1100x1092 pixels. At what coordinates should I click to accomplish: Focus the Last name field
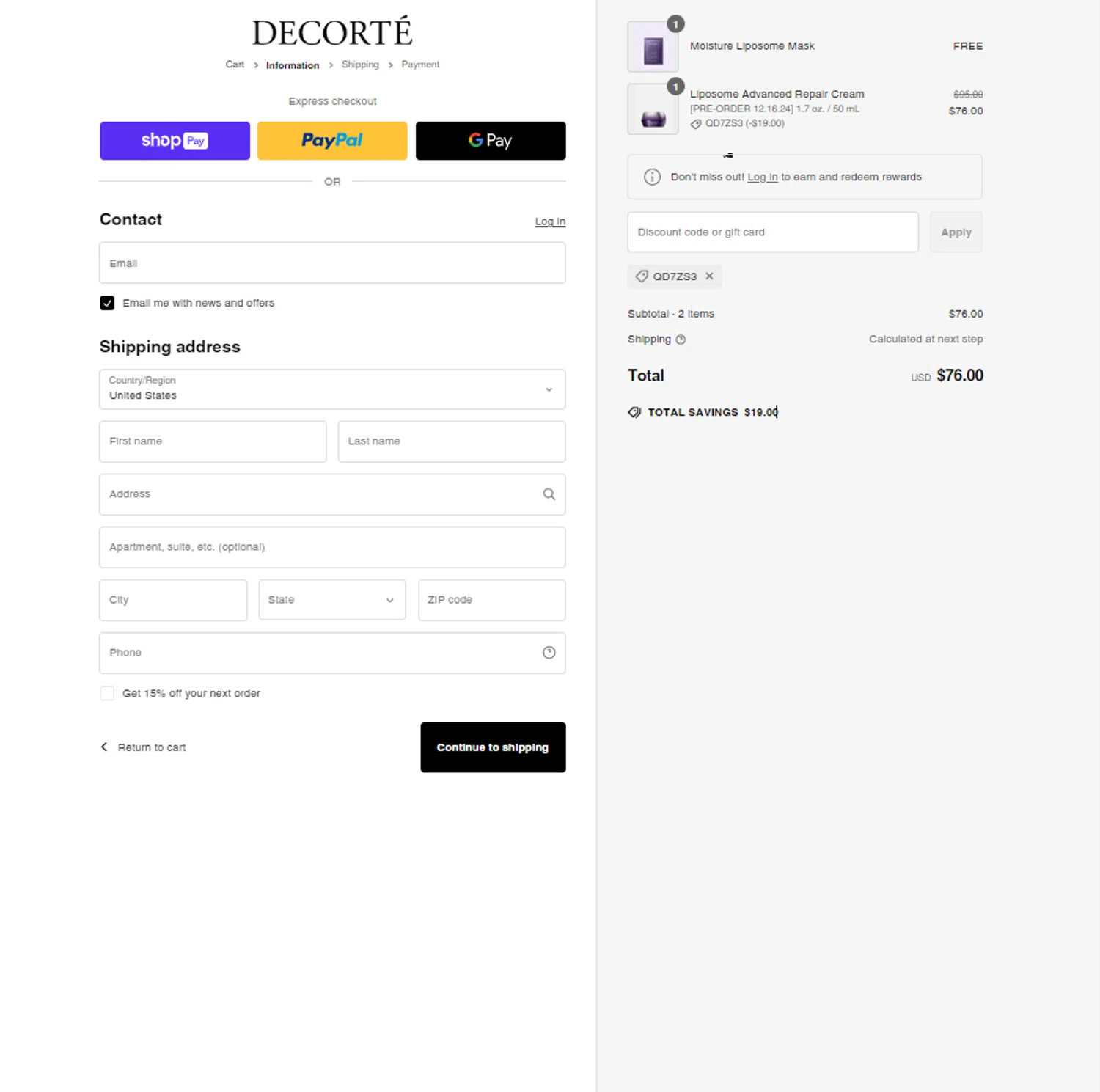(x=452, y=441)
